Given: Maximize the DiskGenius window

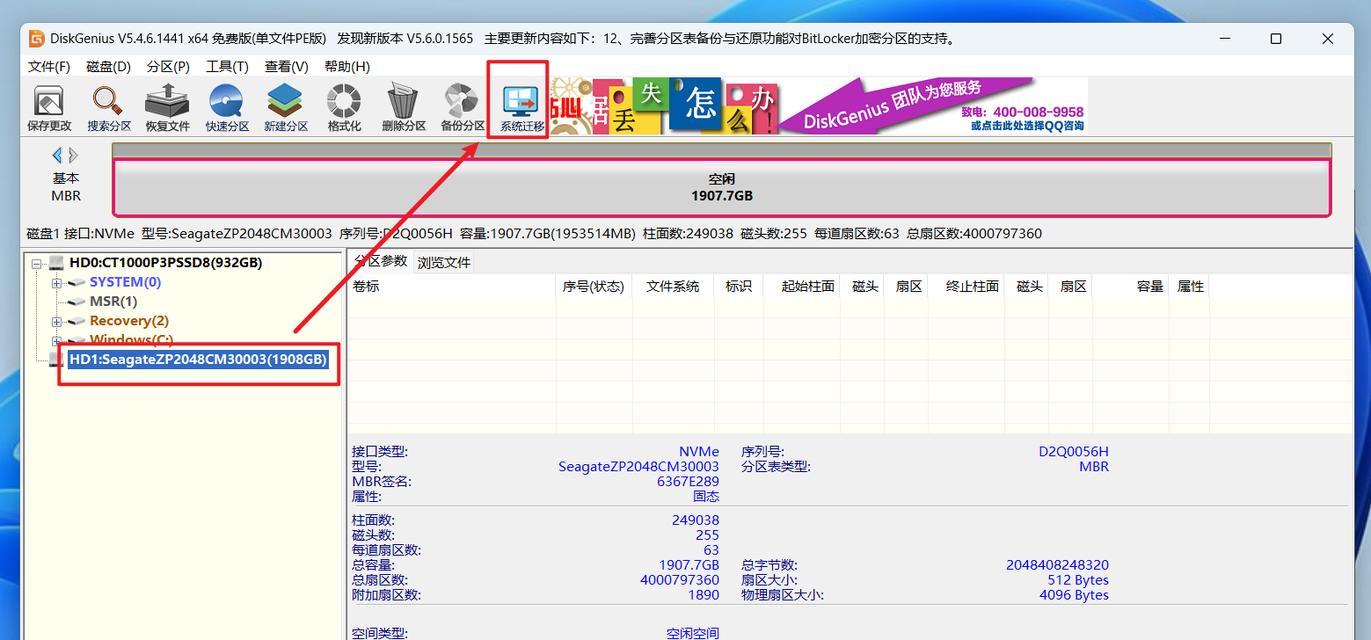Looking at the screenshot, I should [x=1276, y=39].
